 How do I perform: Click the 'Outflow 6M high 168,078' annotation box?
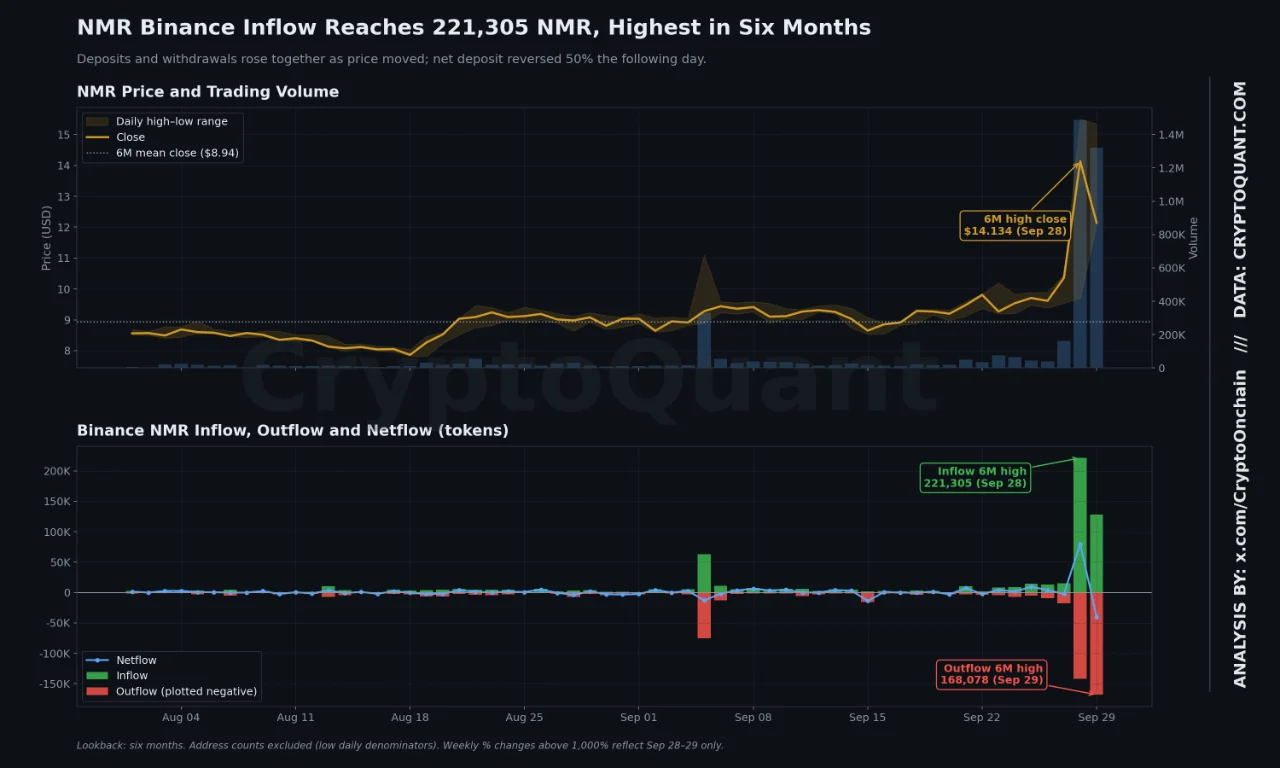992,675
